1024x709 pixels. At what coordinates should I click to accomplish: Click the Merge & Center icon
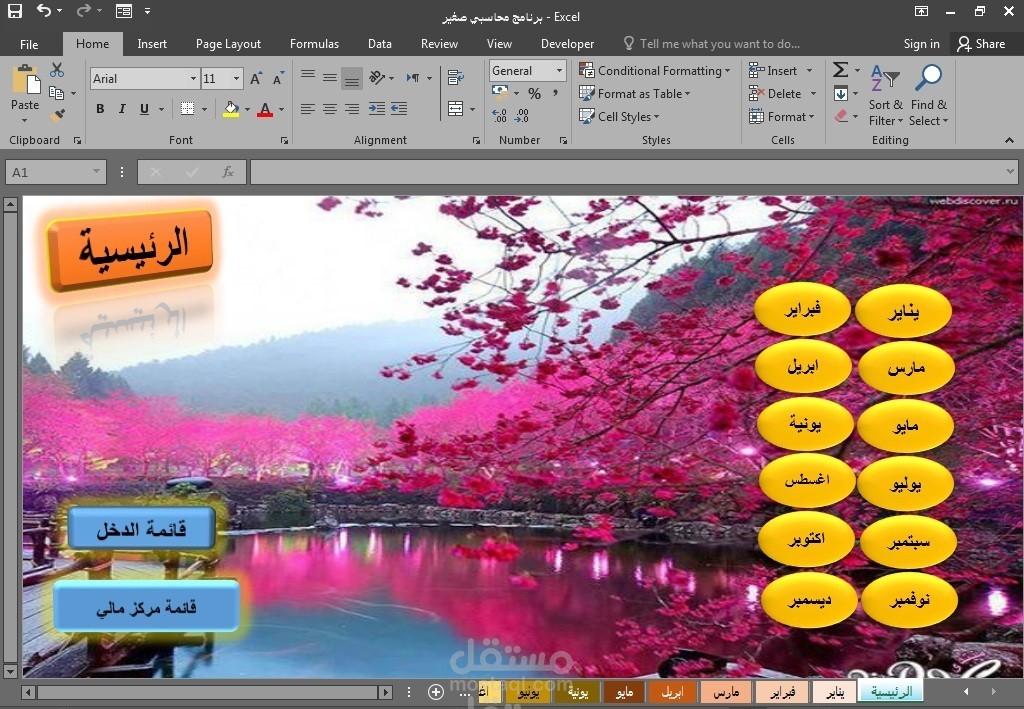pyautogui.click(x=456, y=108)
